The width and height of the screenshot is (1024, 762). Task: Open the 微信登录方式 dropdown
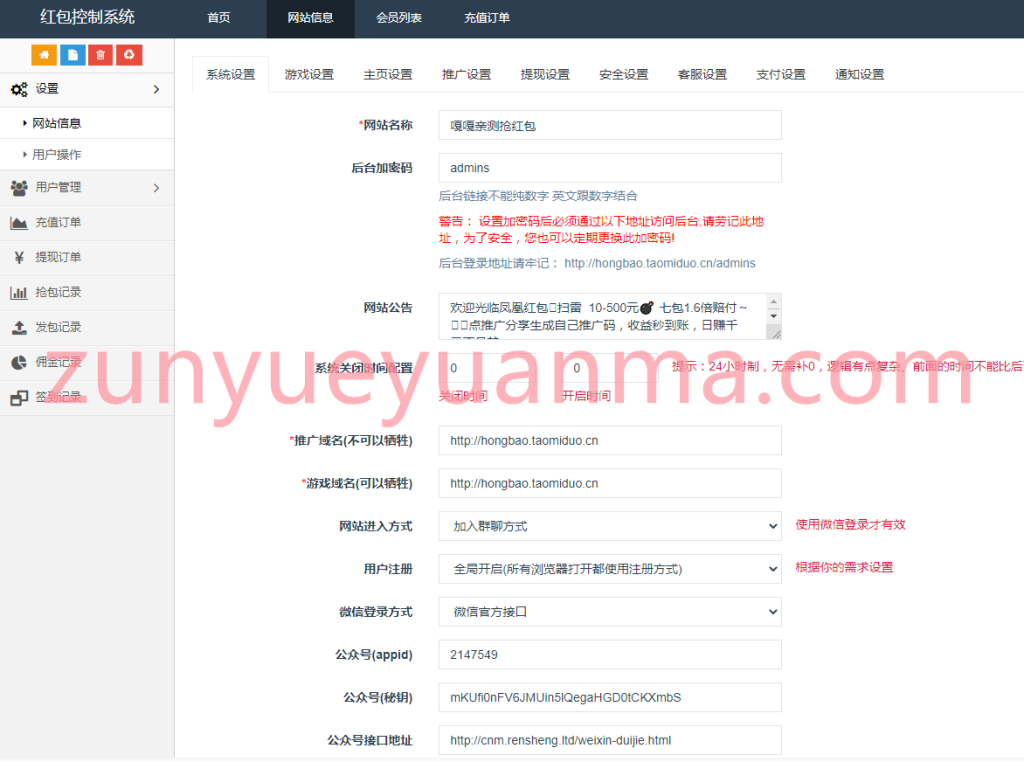pyautogui.click(x=610, y=612)
